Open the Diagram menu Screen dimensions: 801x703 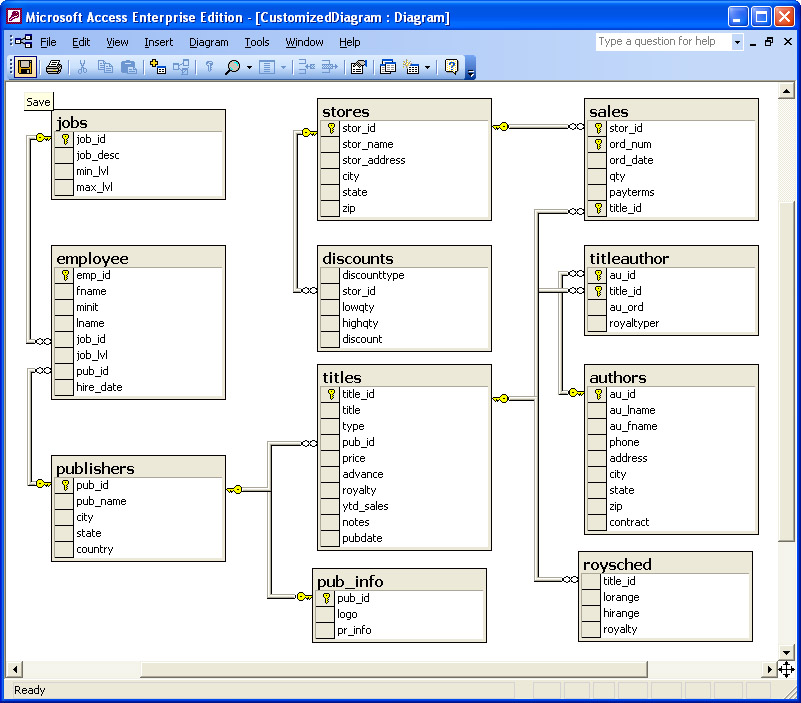(x=208, y=42)
